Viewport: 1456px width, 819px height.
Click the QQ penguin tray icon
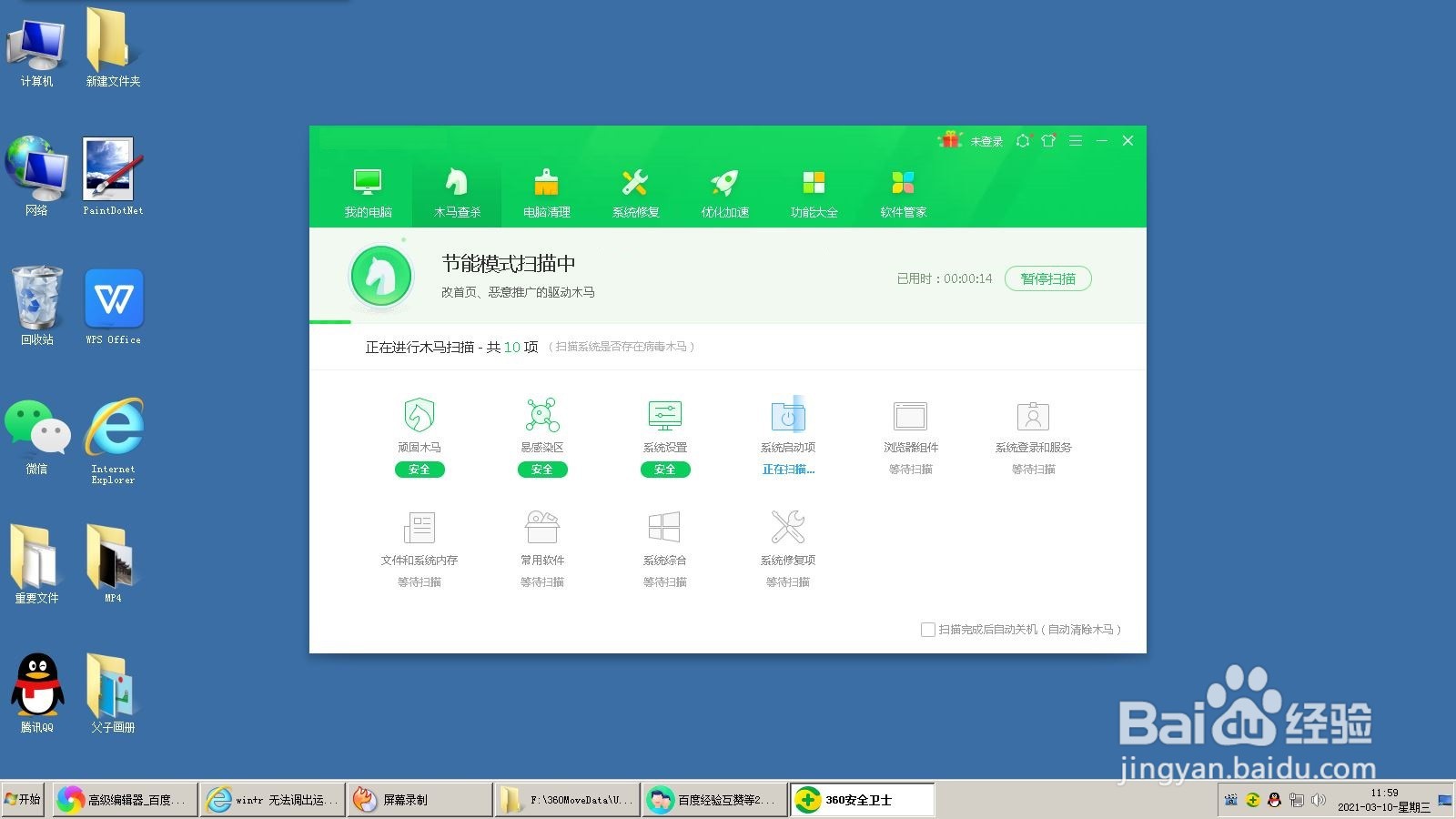click(1274, 800)
